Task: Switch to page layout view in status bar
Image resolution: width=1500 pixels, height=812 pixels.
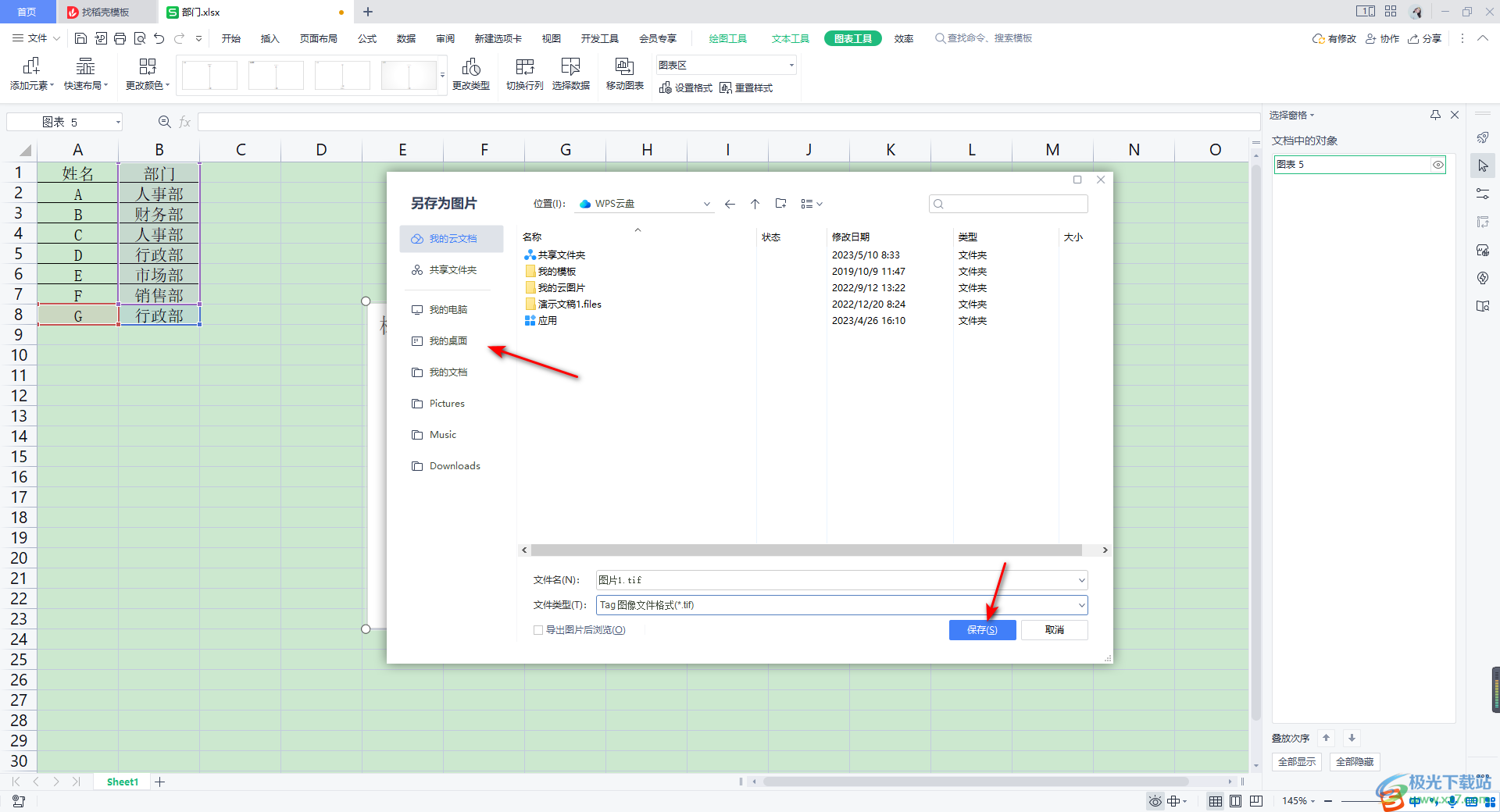Action: [x=1236, y=801]
